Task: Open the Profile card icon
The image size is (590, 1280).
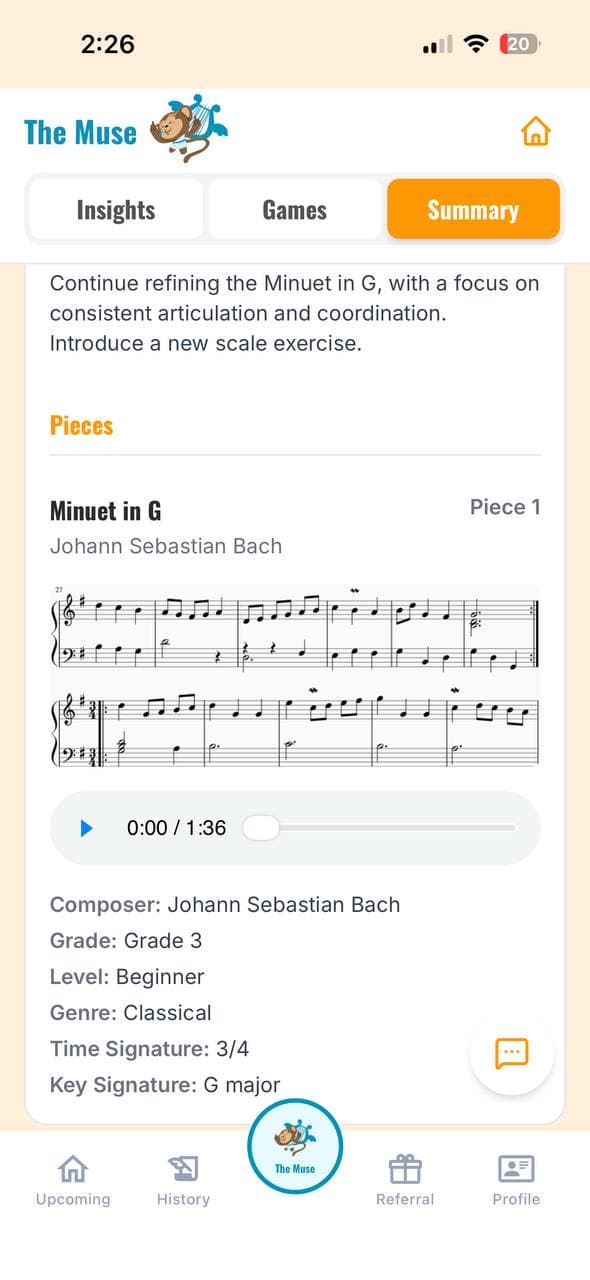Action: (516, 1168)
